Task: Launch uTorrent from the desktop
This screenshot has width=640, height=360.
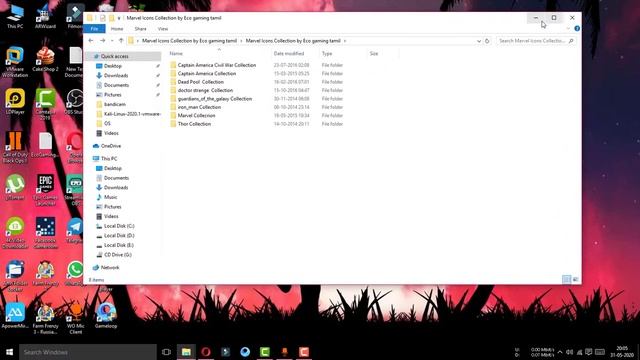Action: 15,188
